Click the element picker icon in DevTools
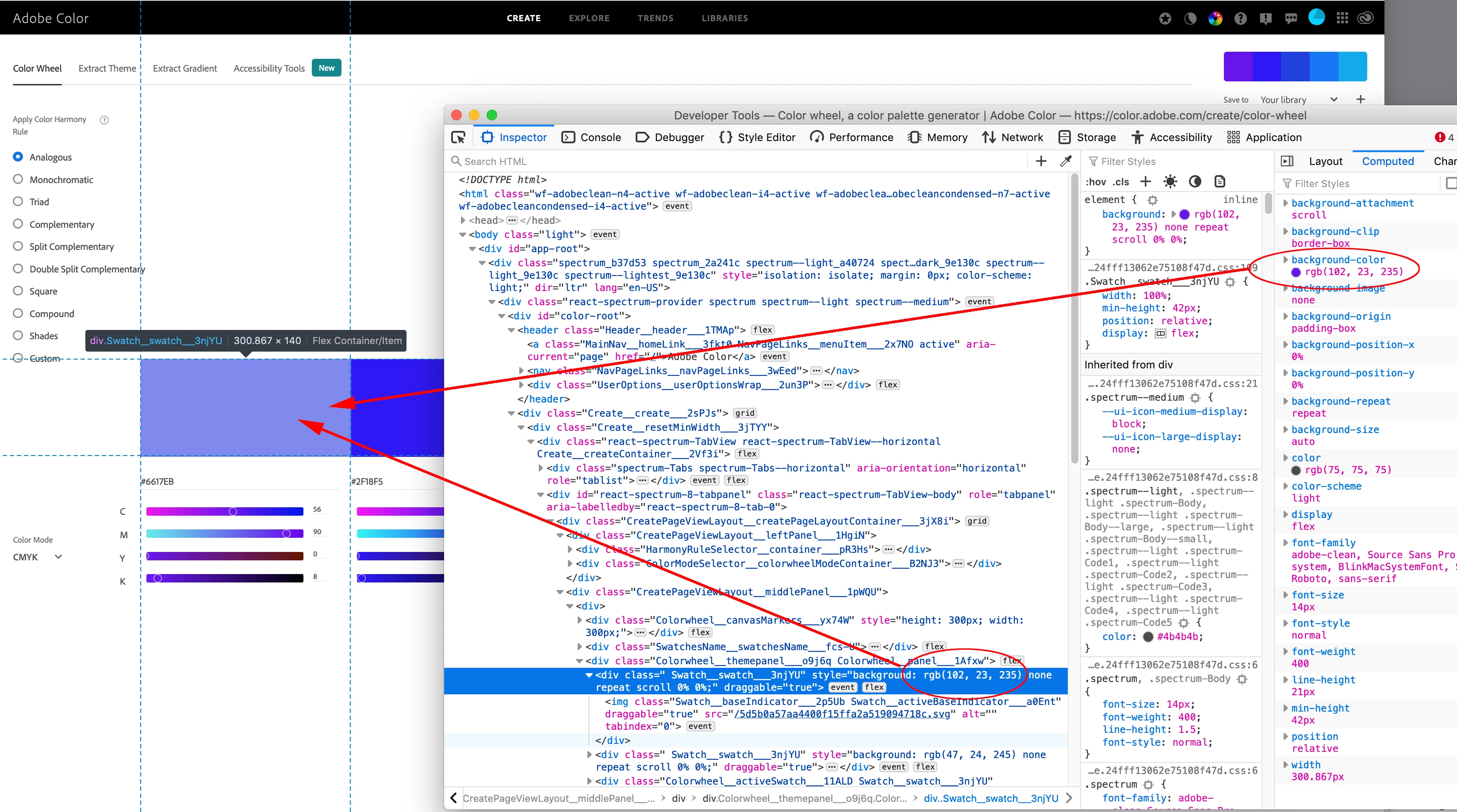Image resolution: width=1457 pixels, height=812 pixels. tap(458, 138)
